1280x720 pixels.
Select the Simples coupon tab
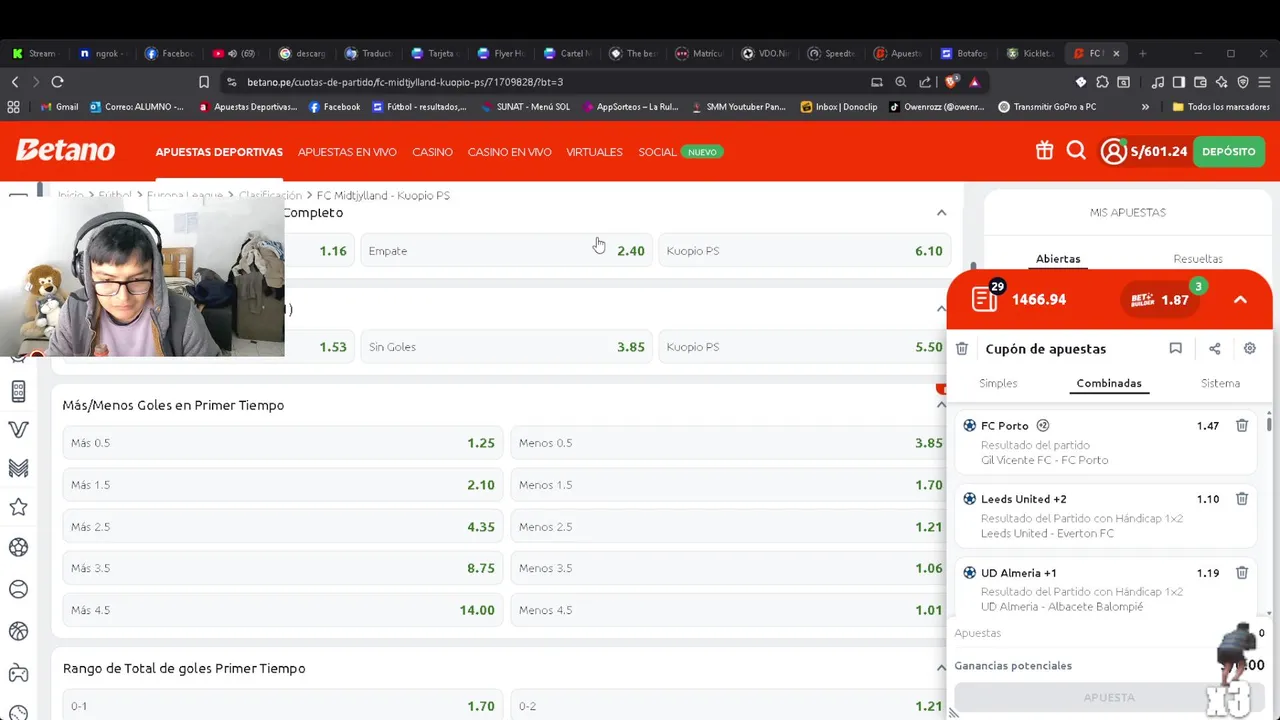tap(998, 383)
